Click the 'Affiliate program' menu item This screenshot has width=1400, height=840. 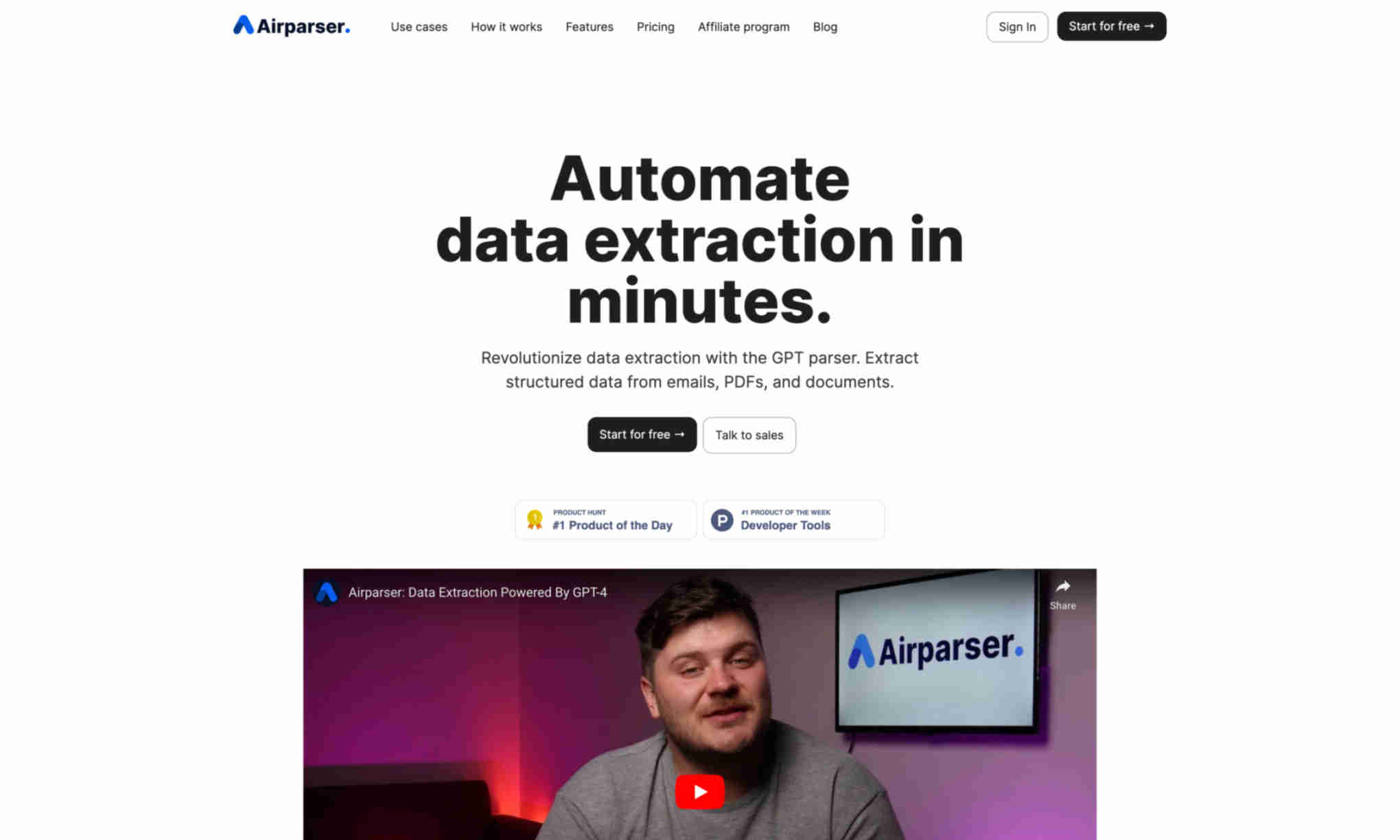click(744, 27)
